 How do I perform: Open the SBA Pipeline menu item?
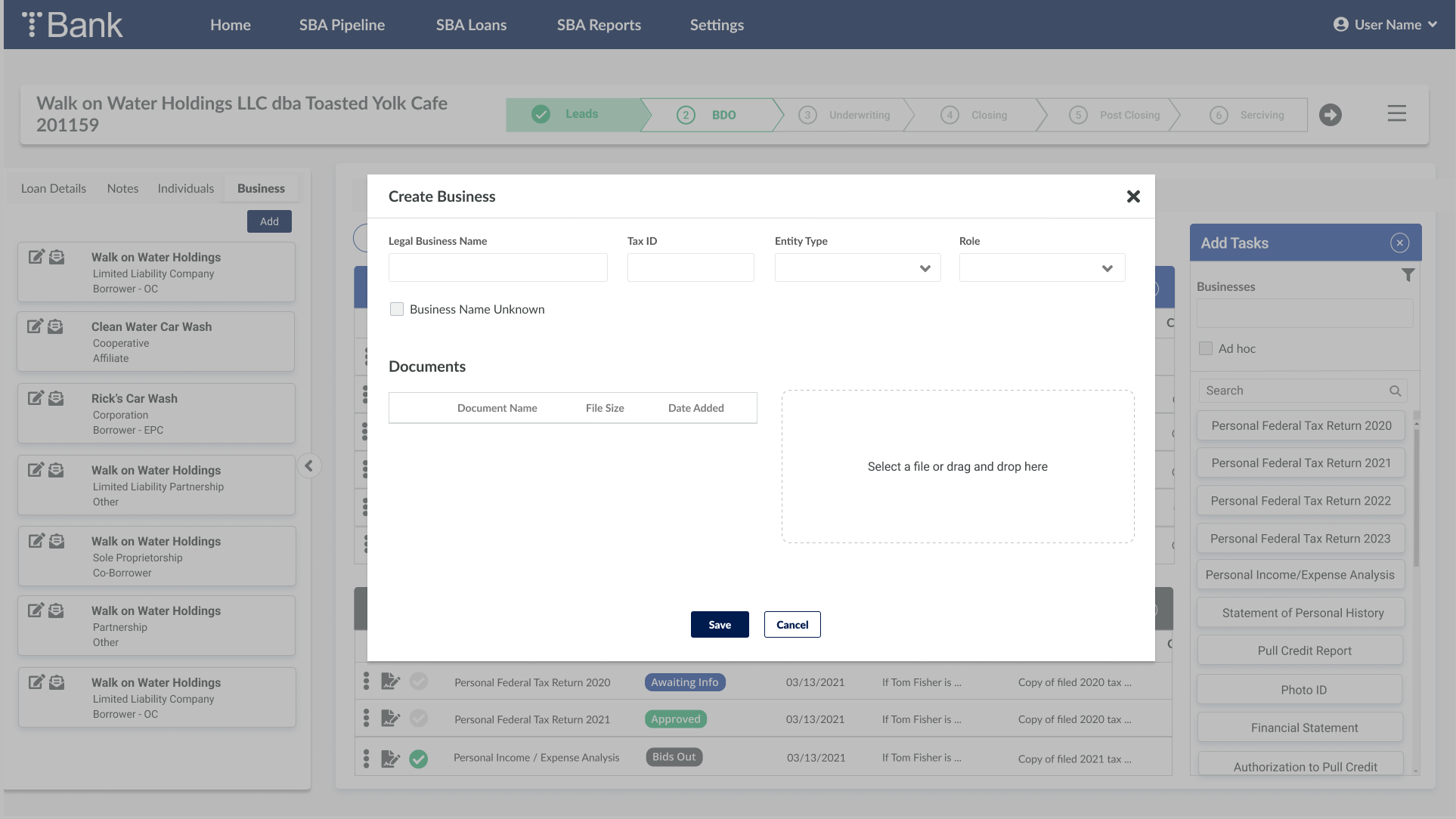tap(342, 25)
